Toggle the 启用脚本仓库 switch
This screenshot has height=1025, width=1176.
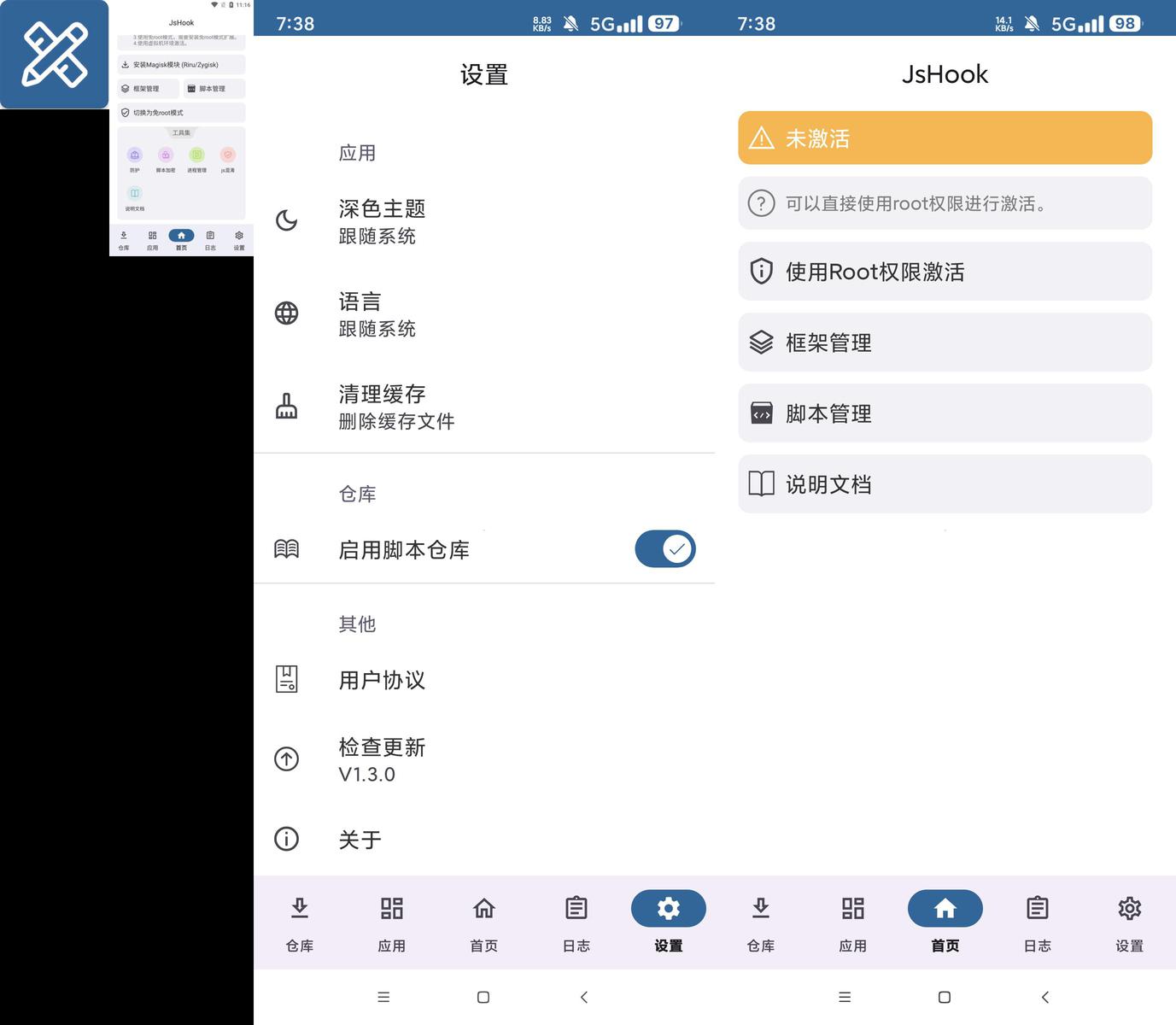[x=665, y=549]
